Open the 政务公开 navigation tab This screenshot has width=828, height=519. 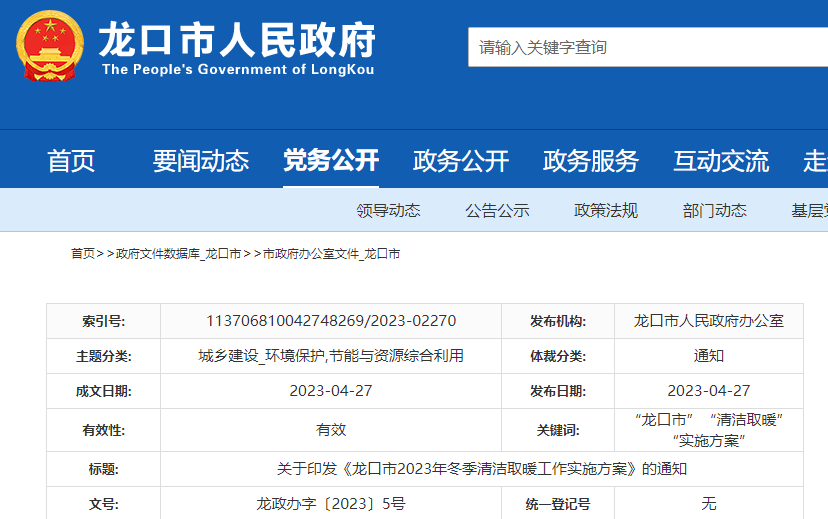coord(461,160)
